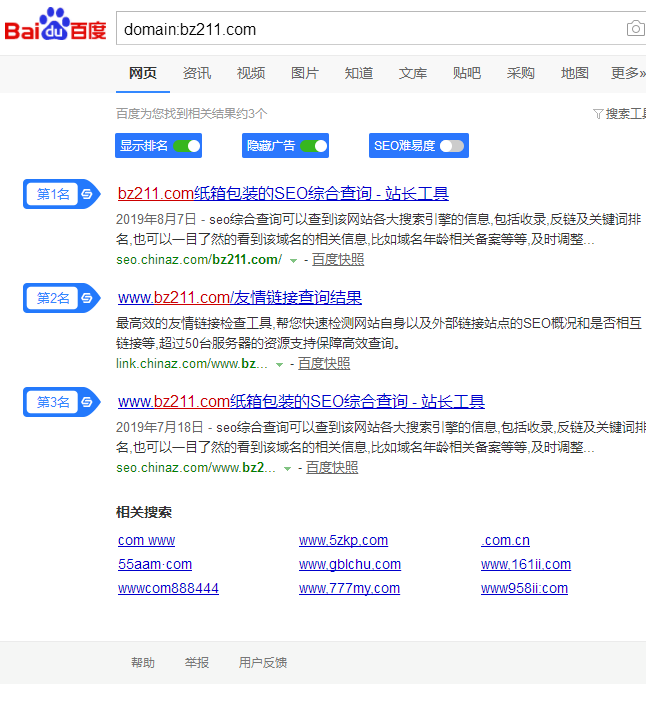The image size is (646, 701).
Task: Click the rank 2 badge link icon
Action: click(x=87, y=298)
